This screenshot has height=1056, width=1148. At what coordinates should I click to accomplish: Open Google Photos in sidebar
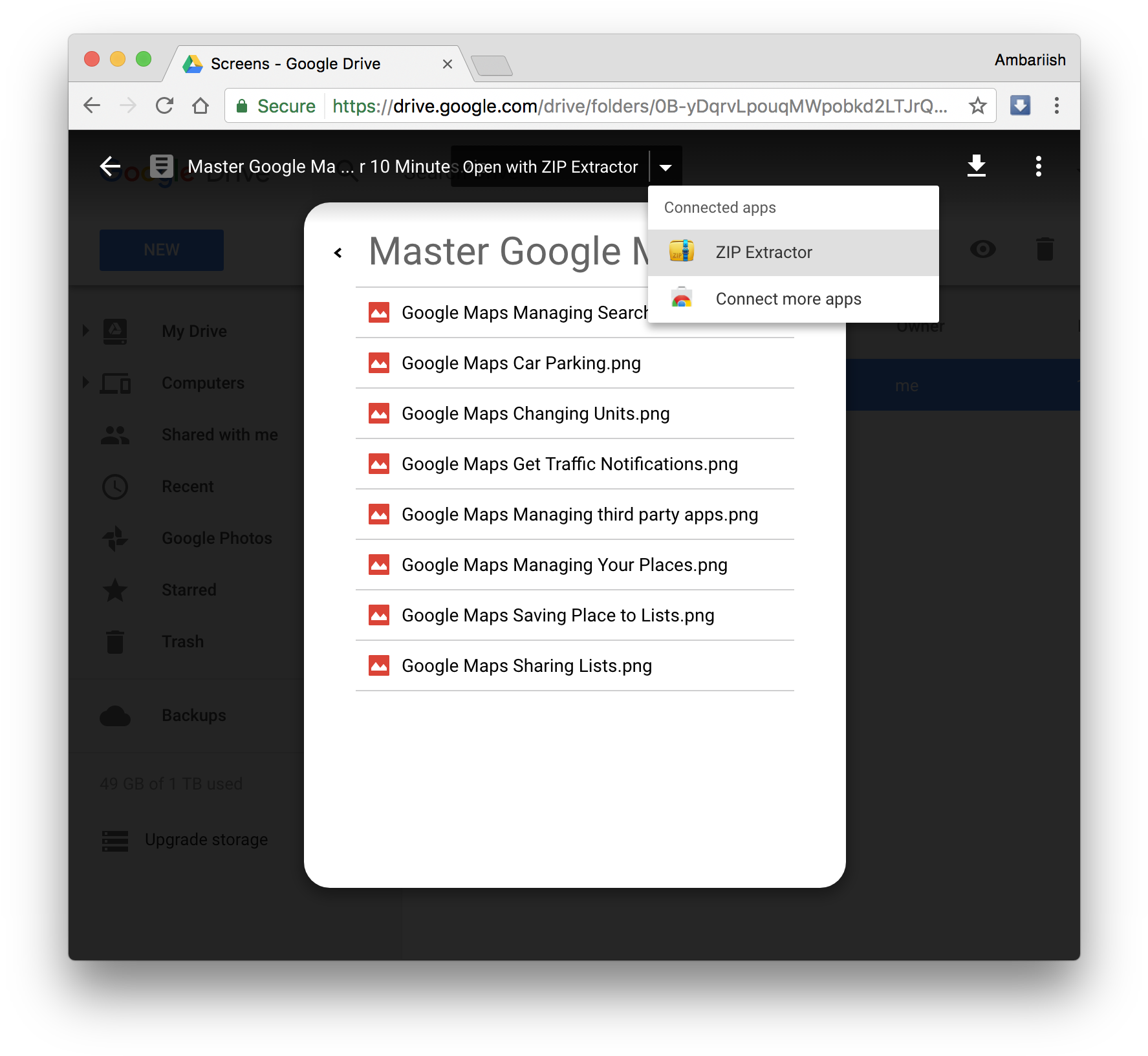[x=217, y=538]
